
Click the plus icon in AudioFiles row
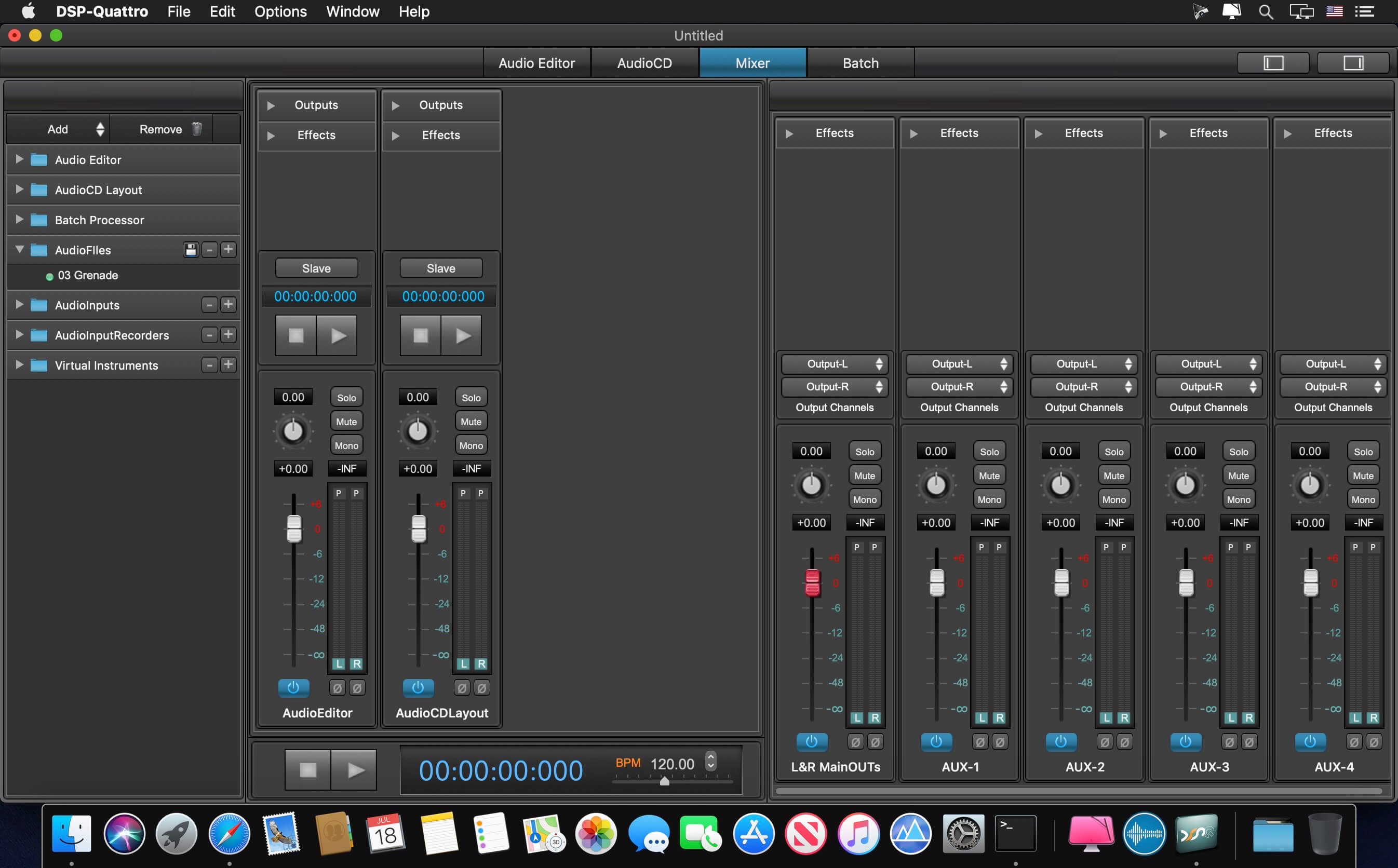[228, 250]
